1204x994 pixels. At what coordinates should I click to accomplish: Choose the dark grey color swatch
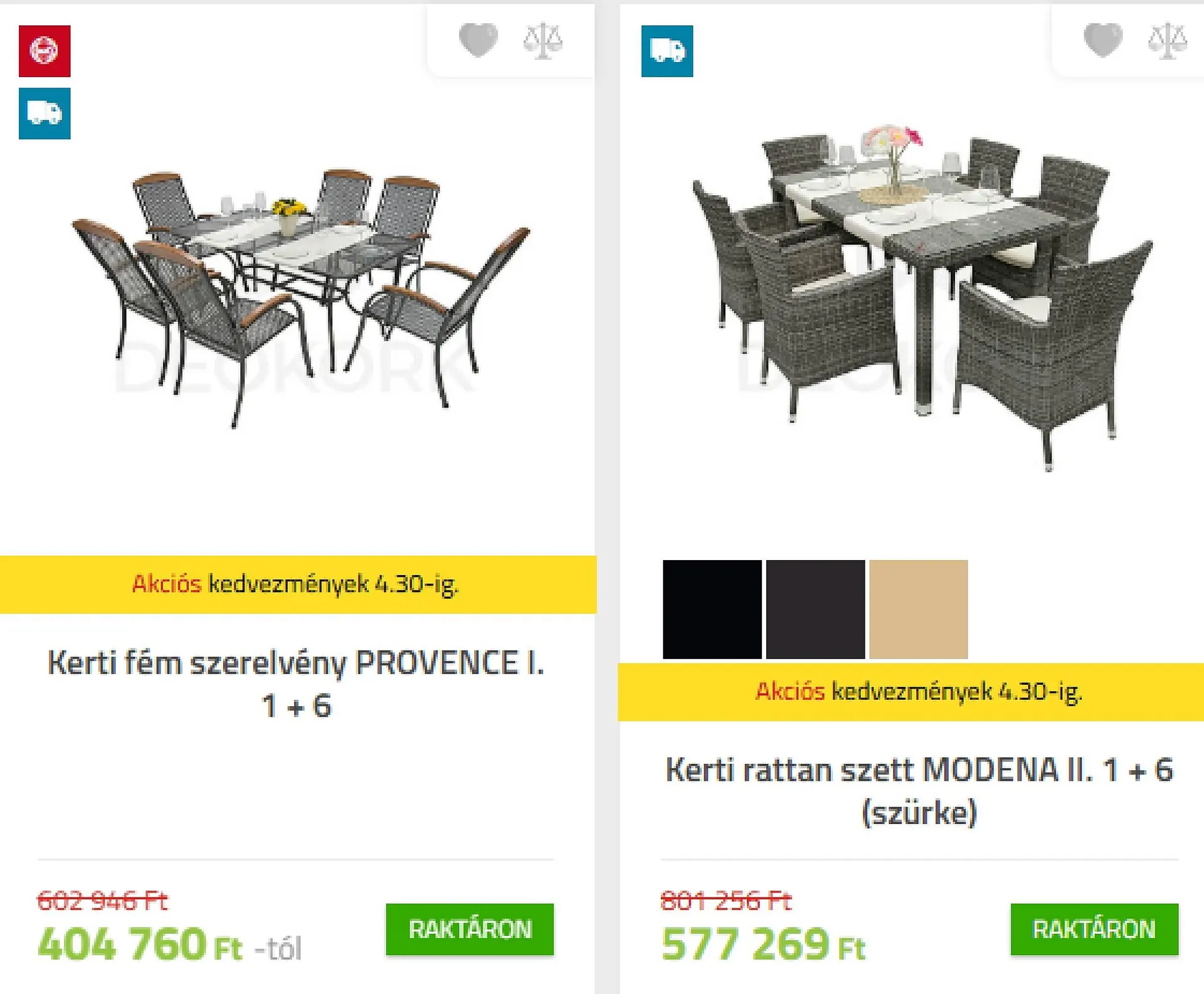(815, 609)
